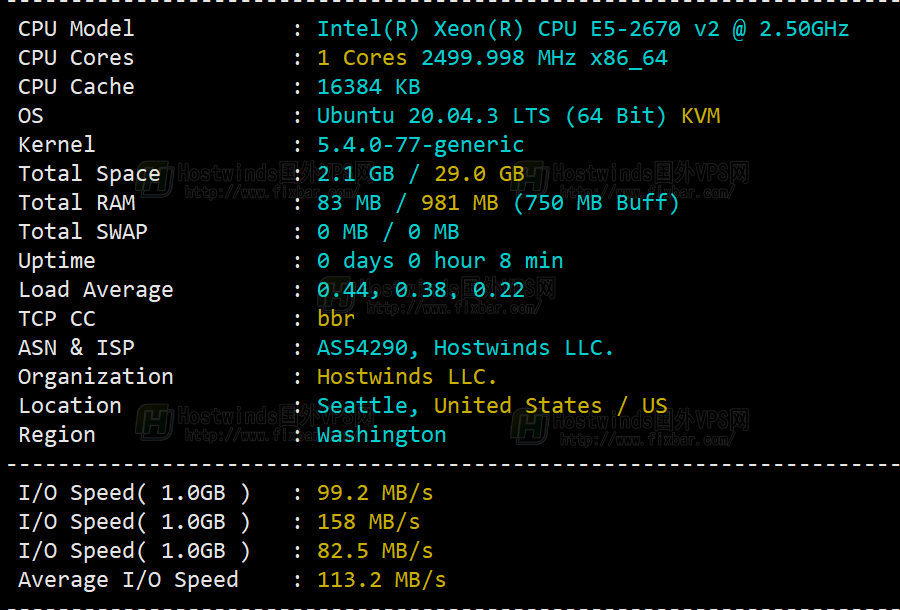Click the Uptime label
900x610 pixels.
point(57,261)
